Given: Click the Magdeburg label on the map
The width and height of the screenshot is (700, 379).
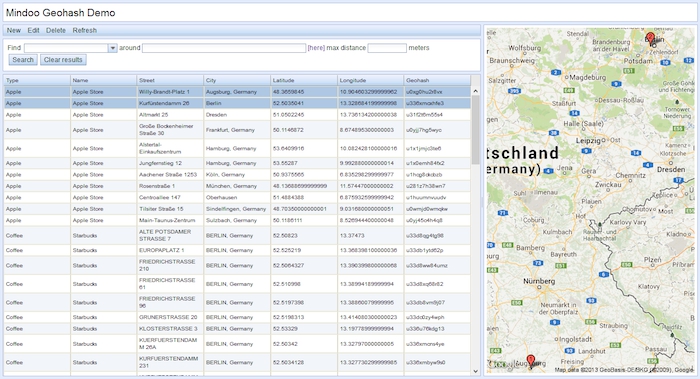Looking at the screenshot, I should point(588,77).
